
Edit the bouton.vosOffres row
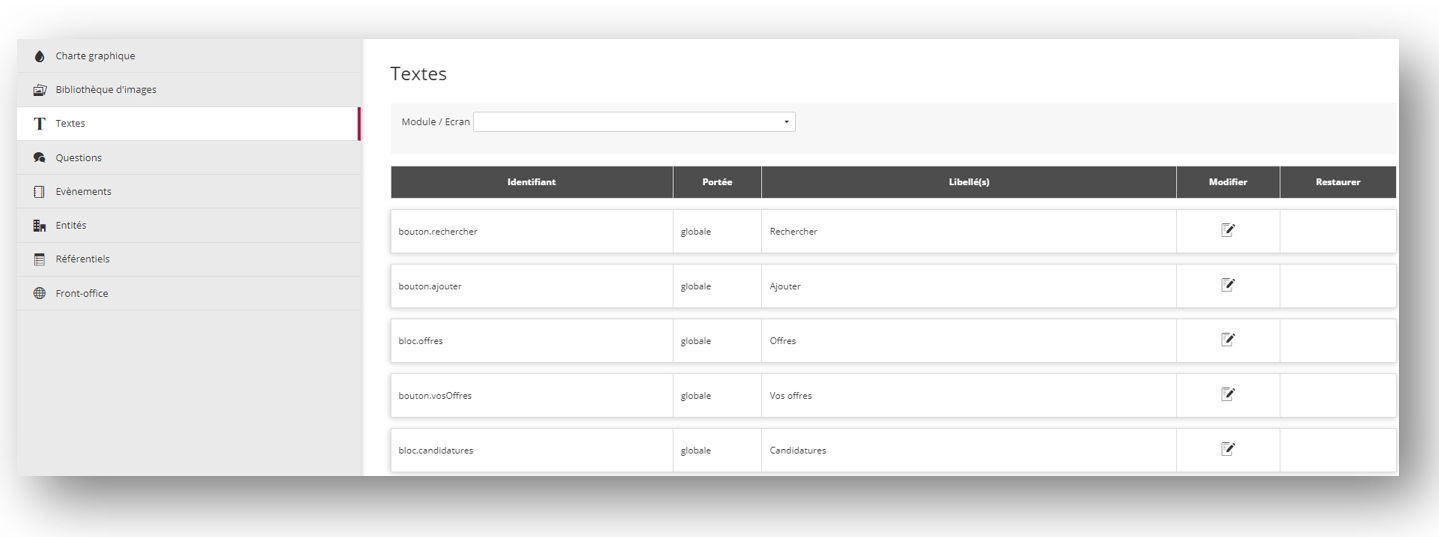pyautogui.click(x=1228, y=394)
